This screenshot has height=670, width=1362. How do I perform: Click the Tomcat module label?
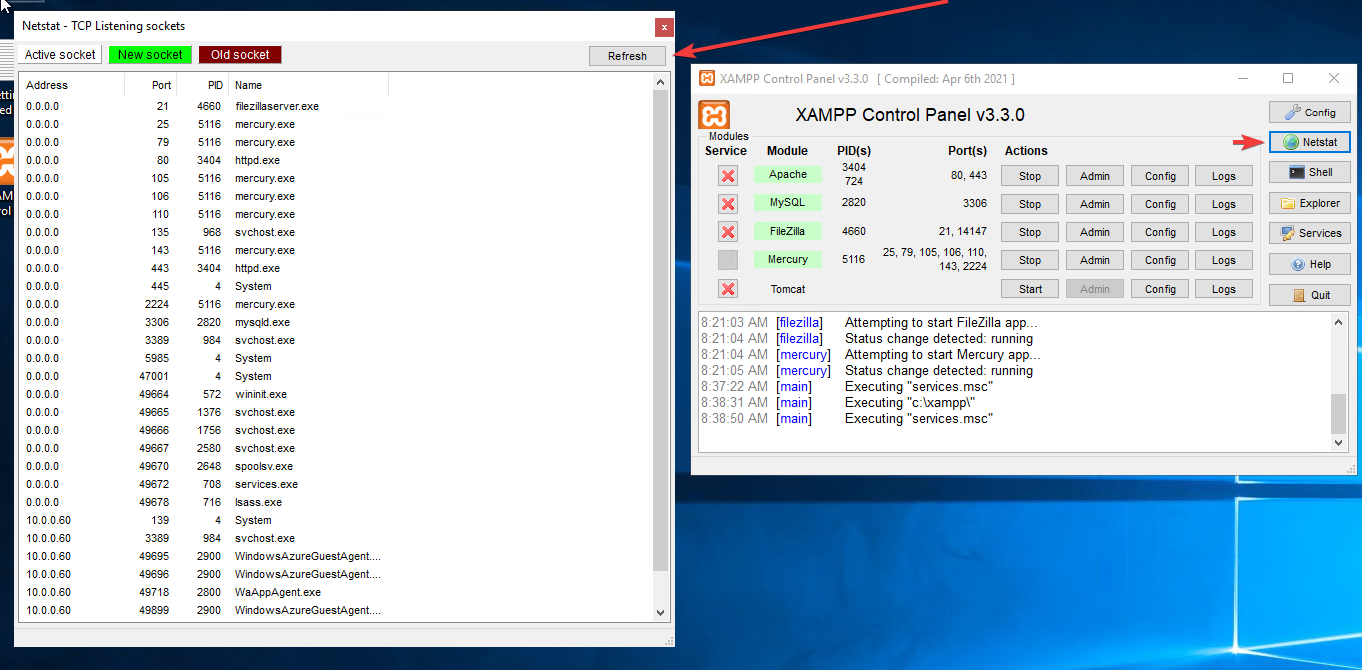click(x=787, y=289)
